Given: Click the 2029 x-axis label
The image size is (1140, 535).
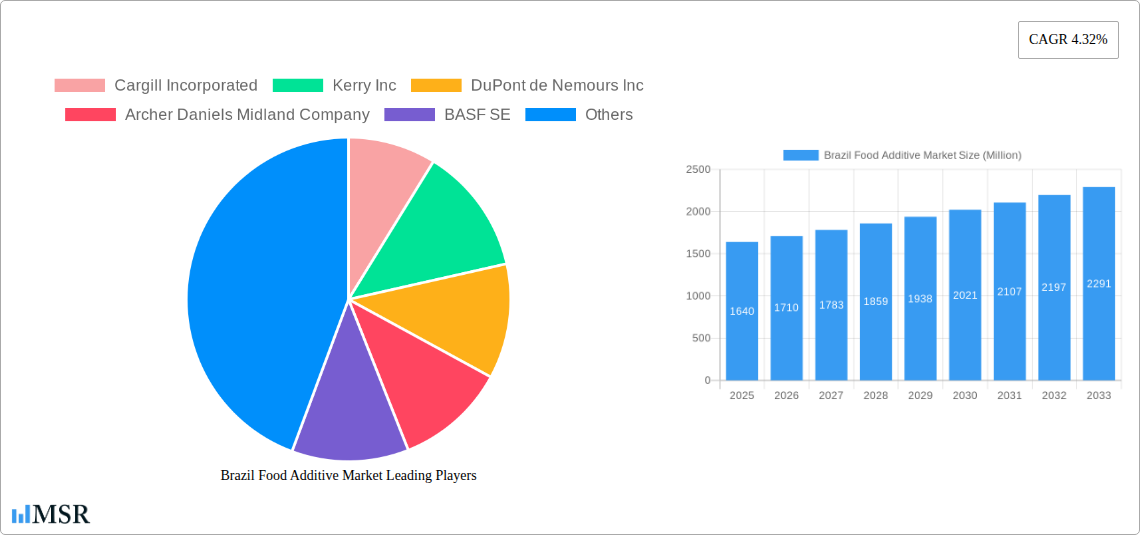Looking at the screenshot, I should click(920, 395).
